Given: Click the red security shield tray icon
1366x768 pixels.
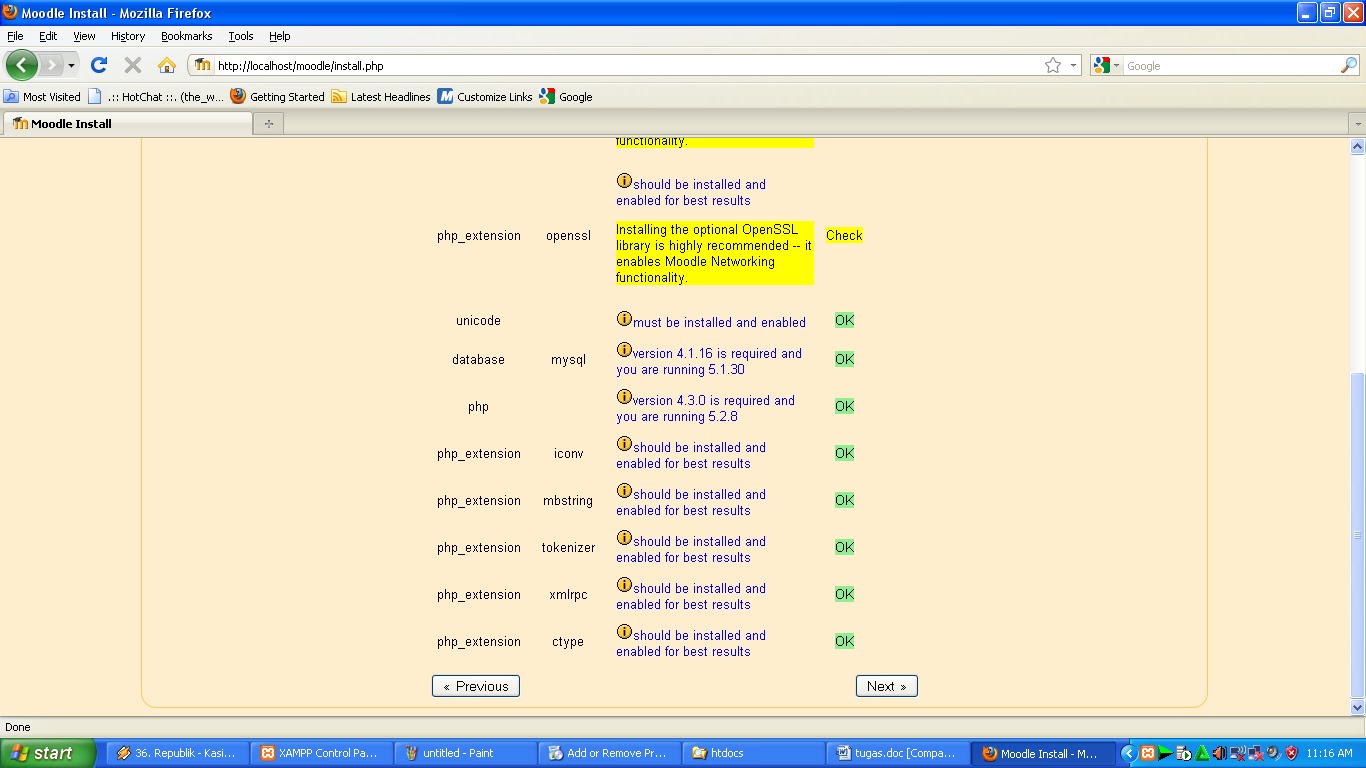Looking at the screenshot, I should (x=1291, y=753).
